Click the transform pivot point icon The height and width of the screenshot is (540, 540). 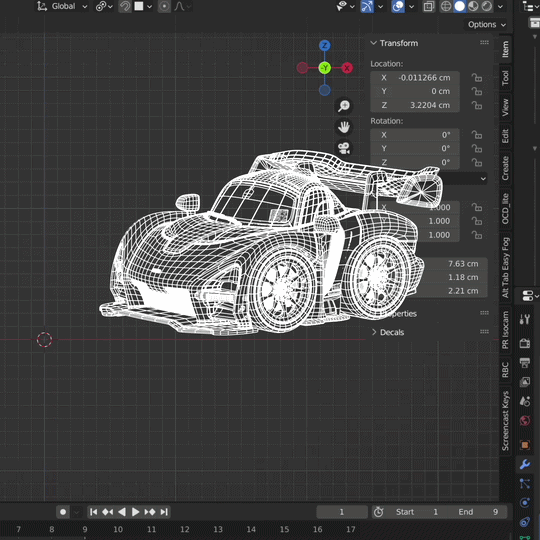coord(100,6)
